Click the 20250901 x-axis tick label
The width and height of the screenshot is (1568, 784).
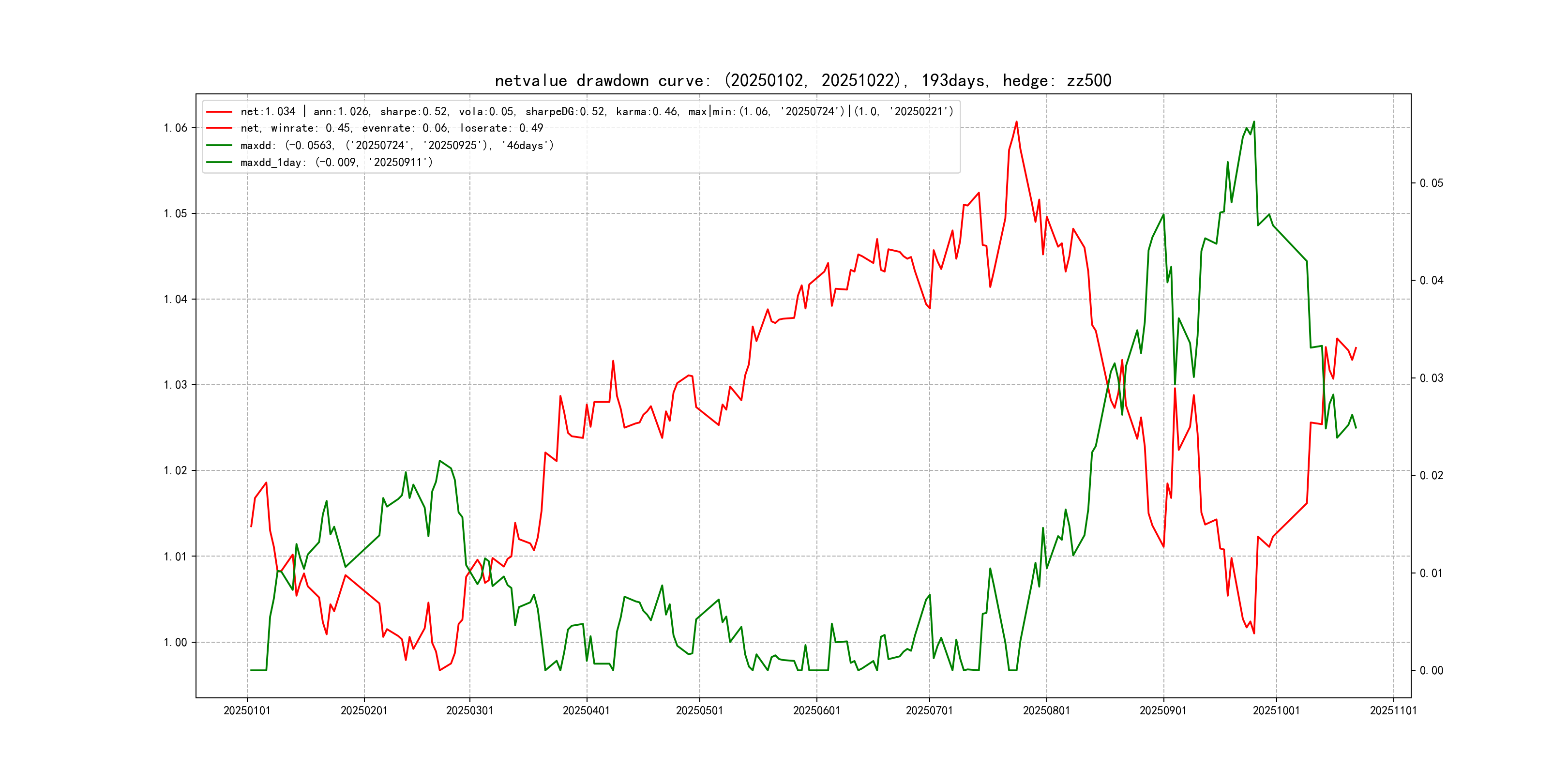click(1162, 711)
